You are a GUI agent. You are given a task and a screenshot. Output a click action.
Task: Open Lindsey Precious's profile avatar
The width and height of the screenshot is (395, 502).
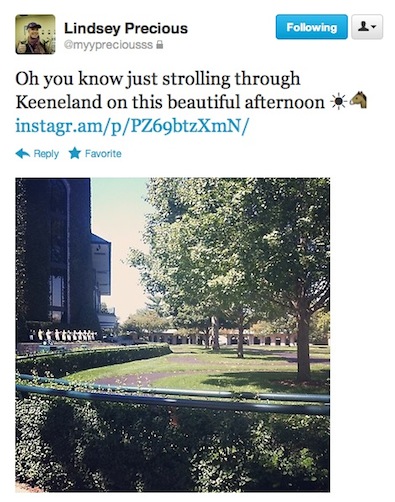pos(35,34)
